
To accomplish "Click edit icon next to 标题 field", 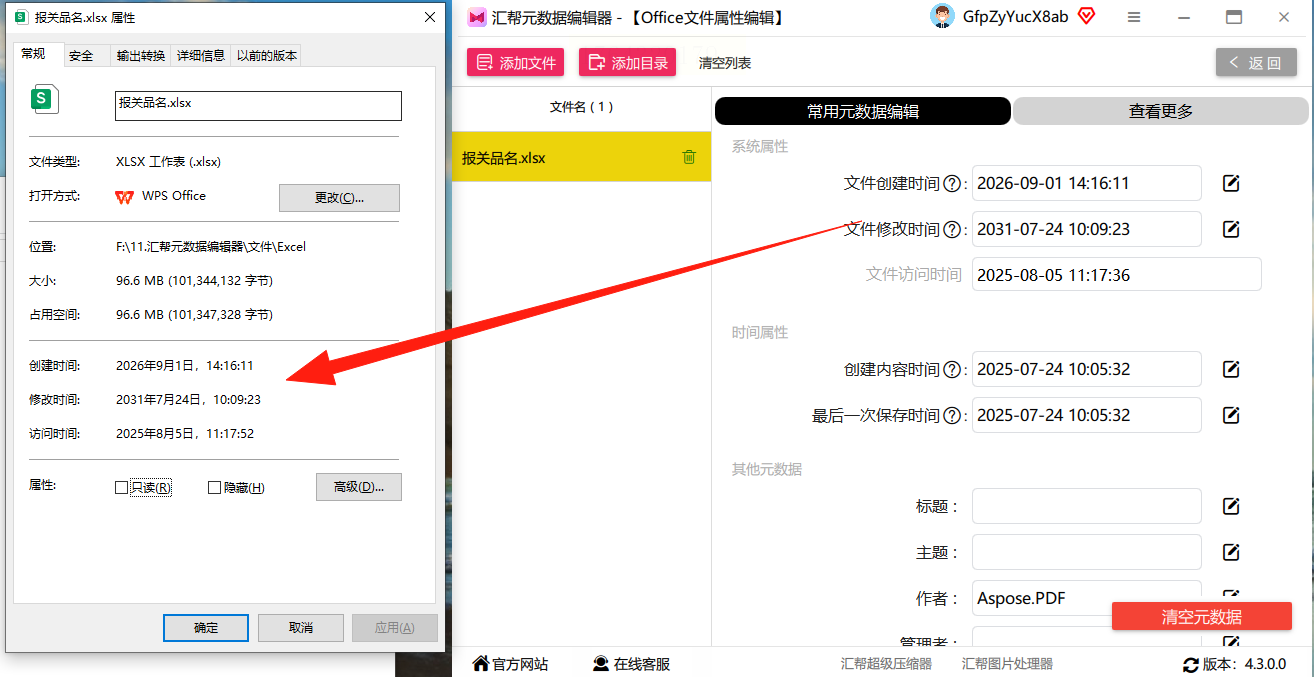I will coord(1231,506).
